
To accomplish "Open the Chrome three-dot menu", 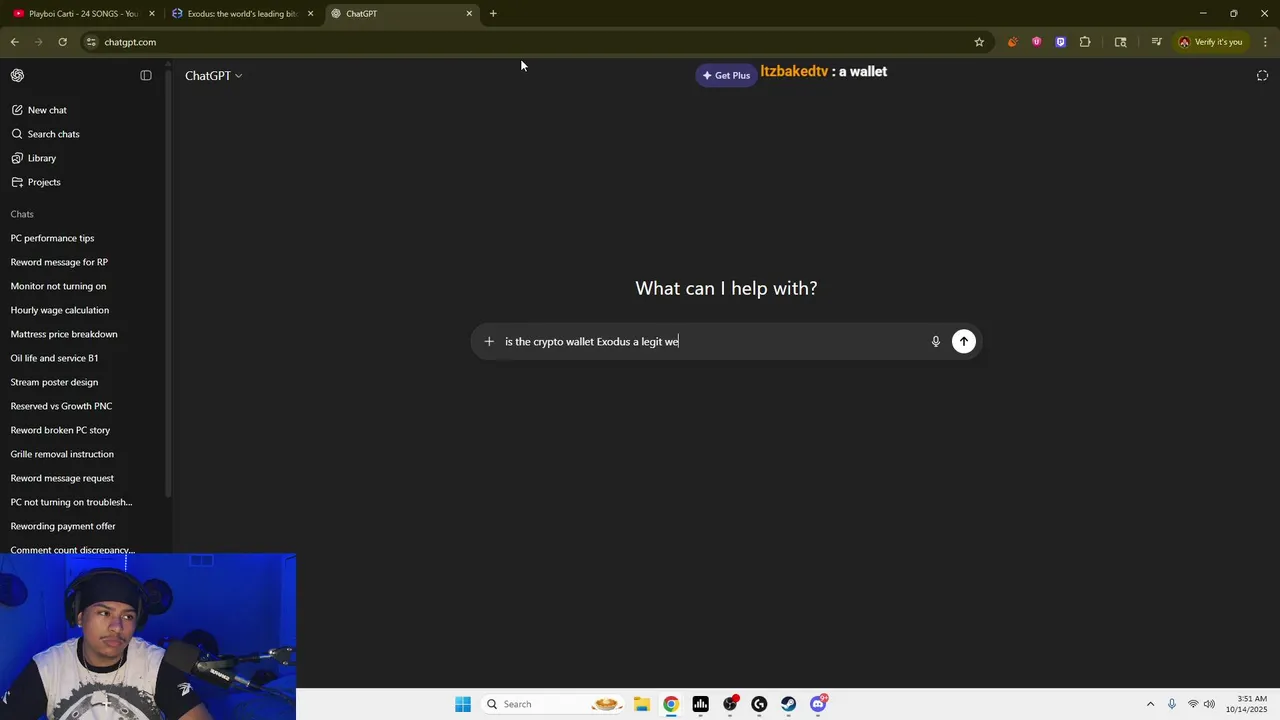I will (x=1265, y=42).
